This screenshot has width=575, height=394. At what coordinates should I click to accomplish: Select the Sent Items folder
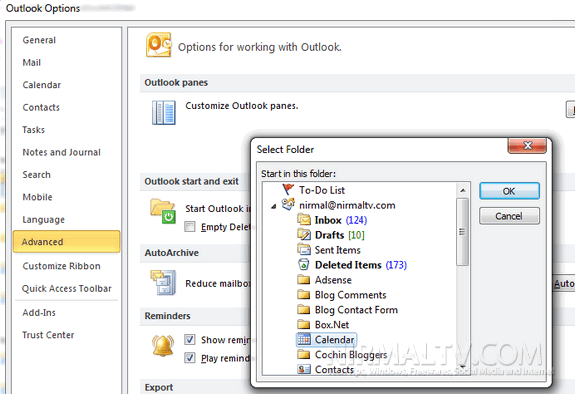(337, 250)
